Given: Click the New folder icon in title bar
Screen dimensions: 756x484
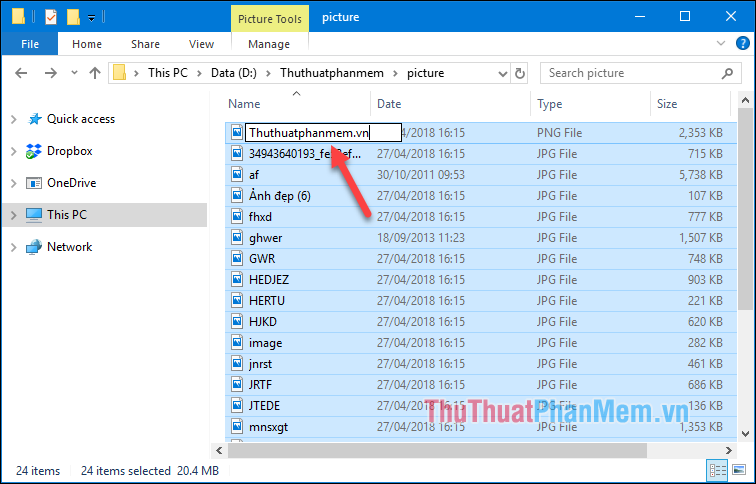Looking at the screenshot, I should [x=73, y=17].
